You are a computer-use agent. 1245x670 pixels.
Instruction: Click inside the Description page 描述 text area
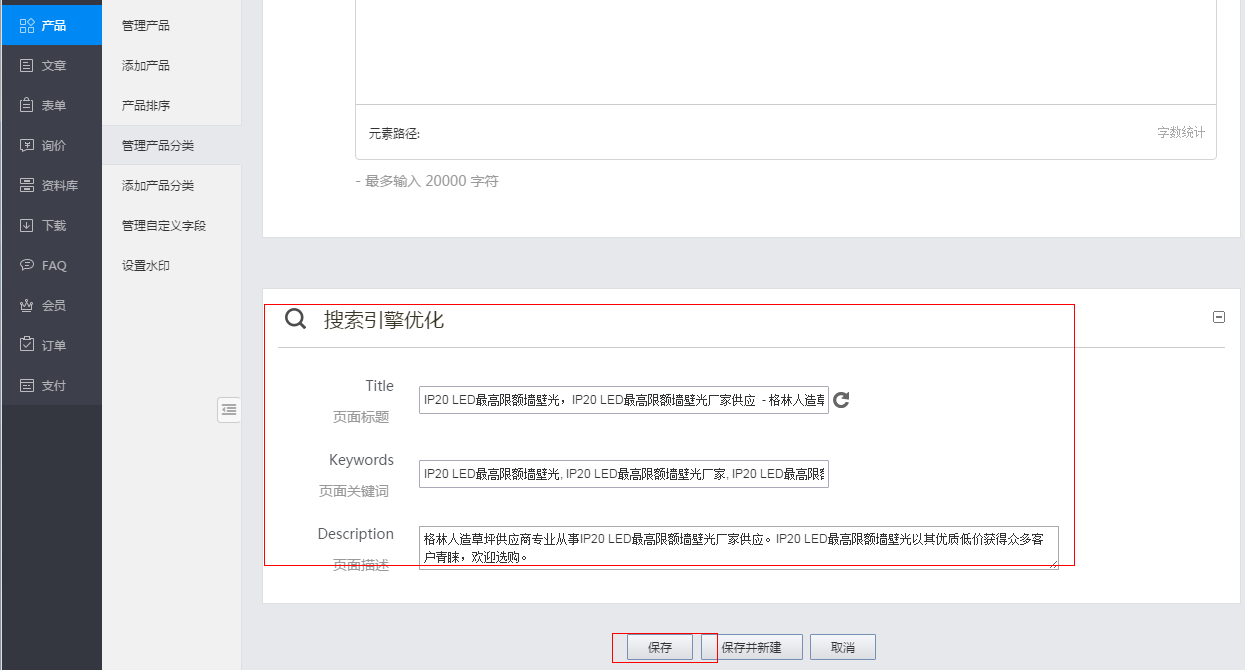737,546
